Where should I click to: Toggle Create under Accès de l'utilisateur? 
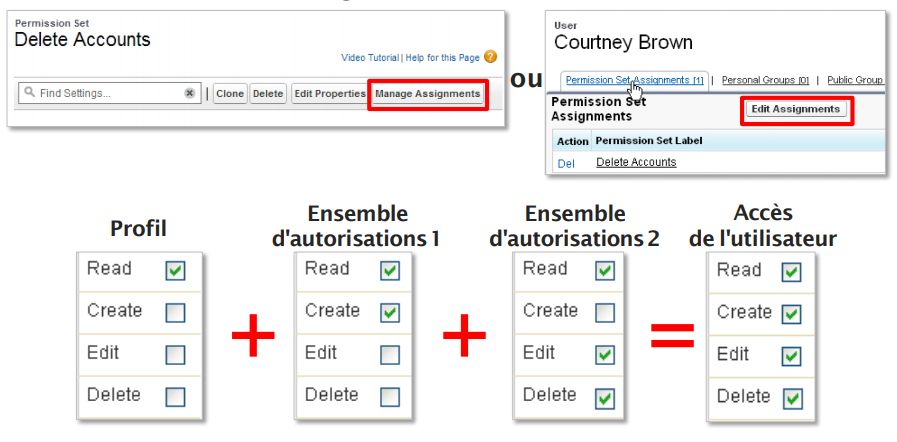(x=791, y=314)
